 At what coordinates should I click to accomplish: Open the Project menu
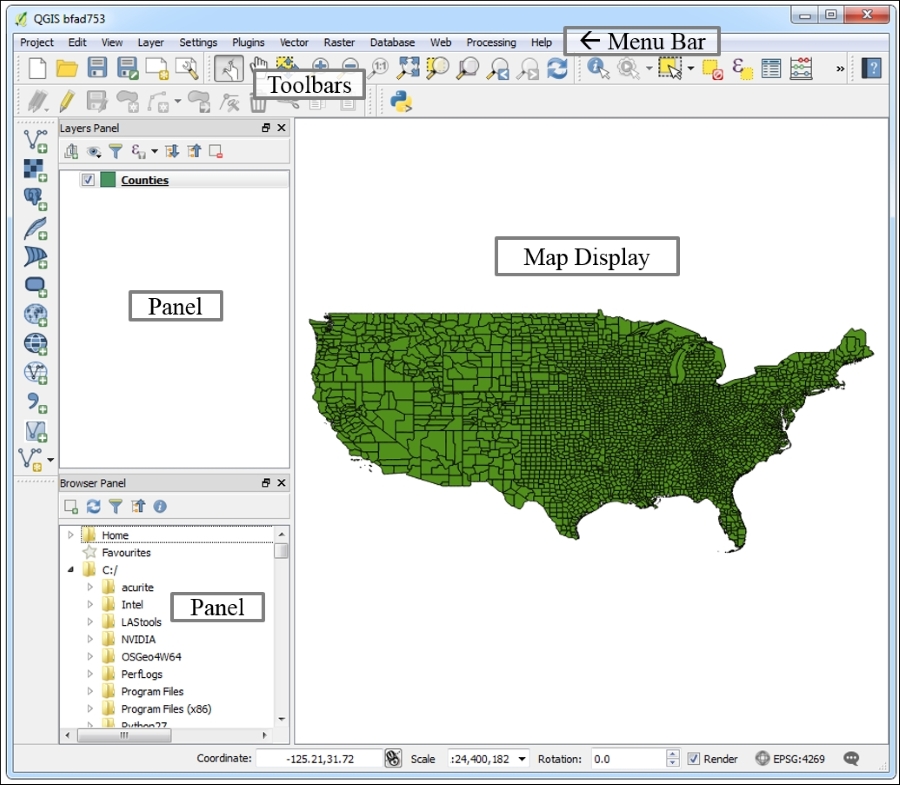tap(37, 42)
